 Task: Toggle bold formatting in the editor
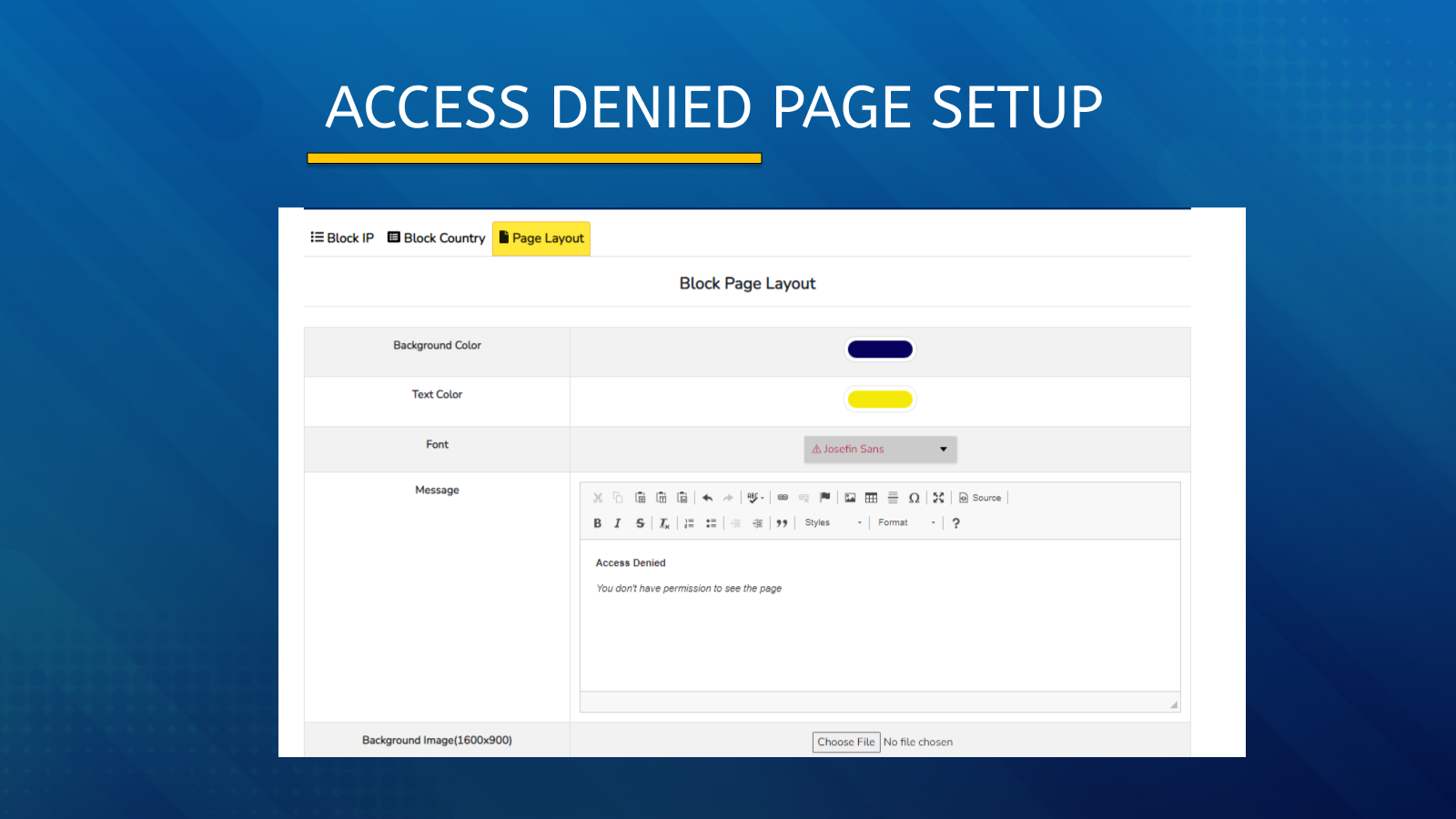[597, 523]
